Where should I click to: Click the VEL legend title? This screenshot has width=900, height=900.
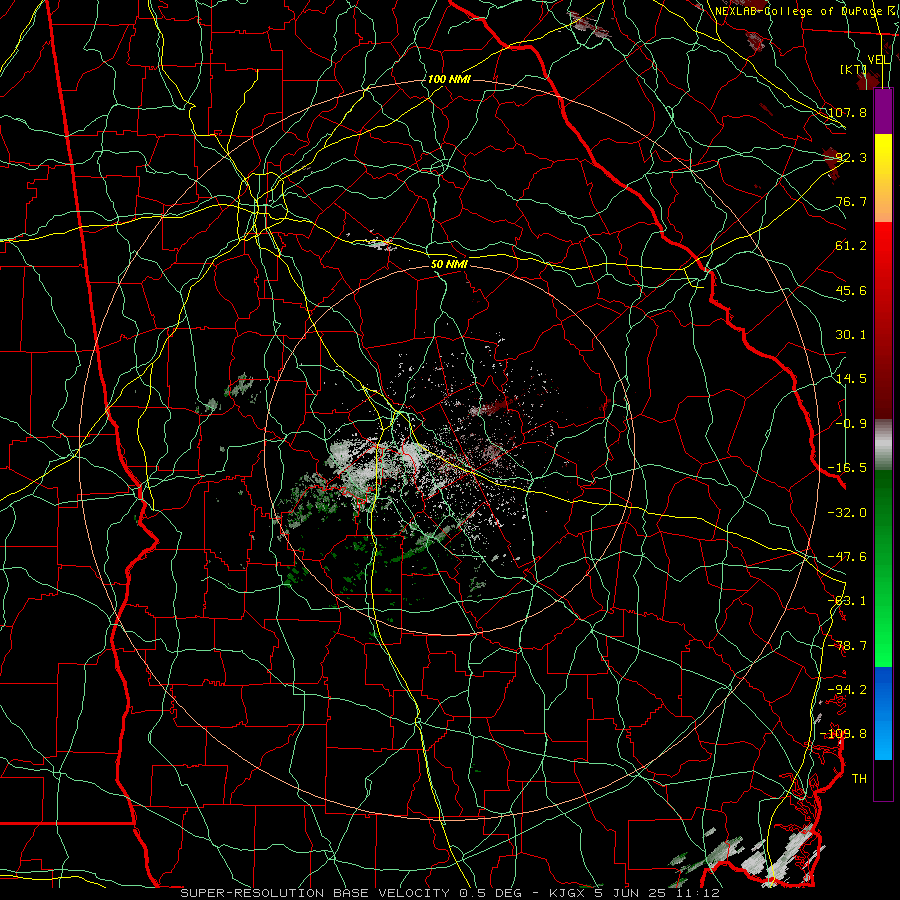879,60
